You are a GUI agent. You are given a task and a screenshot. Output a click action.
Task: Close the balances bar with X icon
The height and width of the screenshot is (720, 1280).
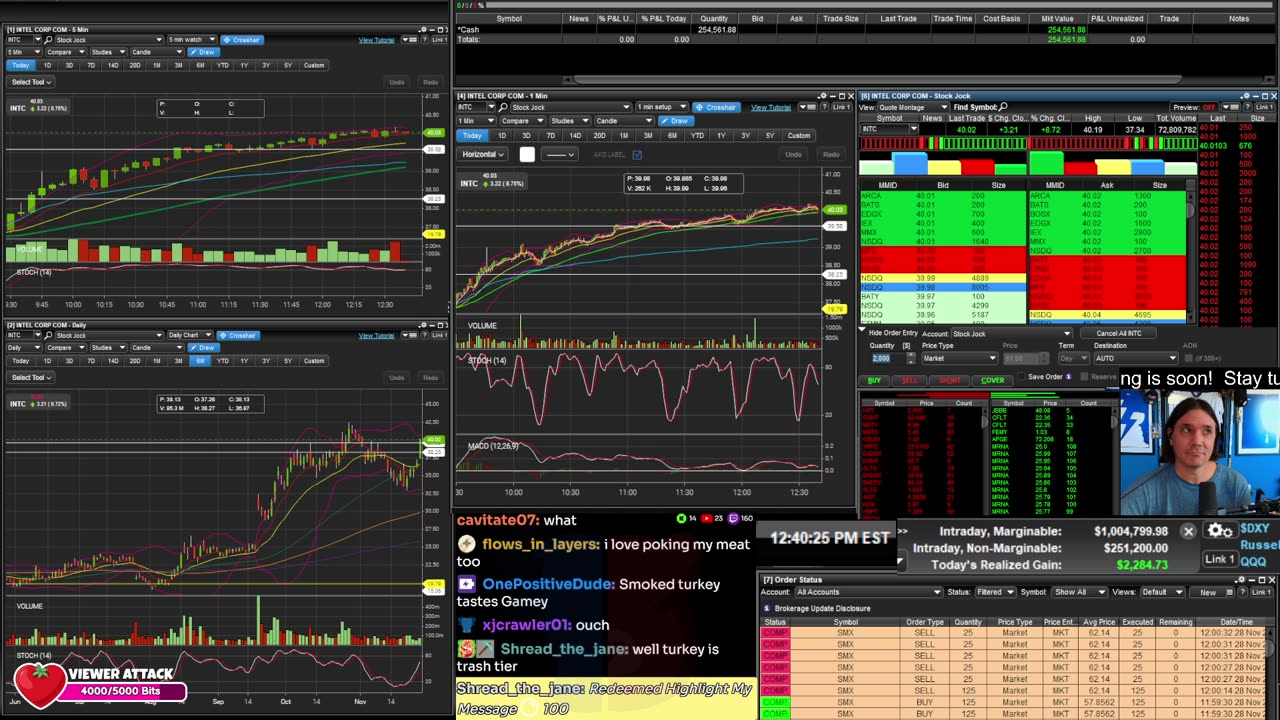(x=1188, y=531)
